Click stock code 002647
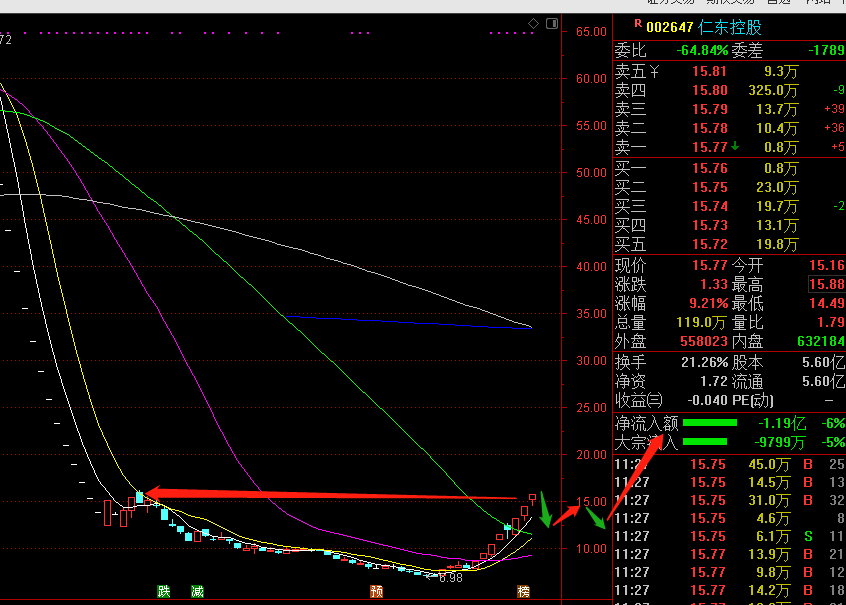Image resolution: width=846 pixels, height=605 pixels. pyautogui.click(x=670, y=28)
